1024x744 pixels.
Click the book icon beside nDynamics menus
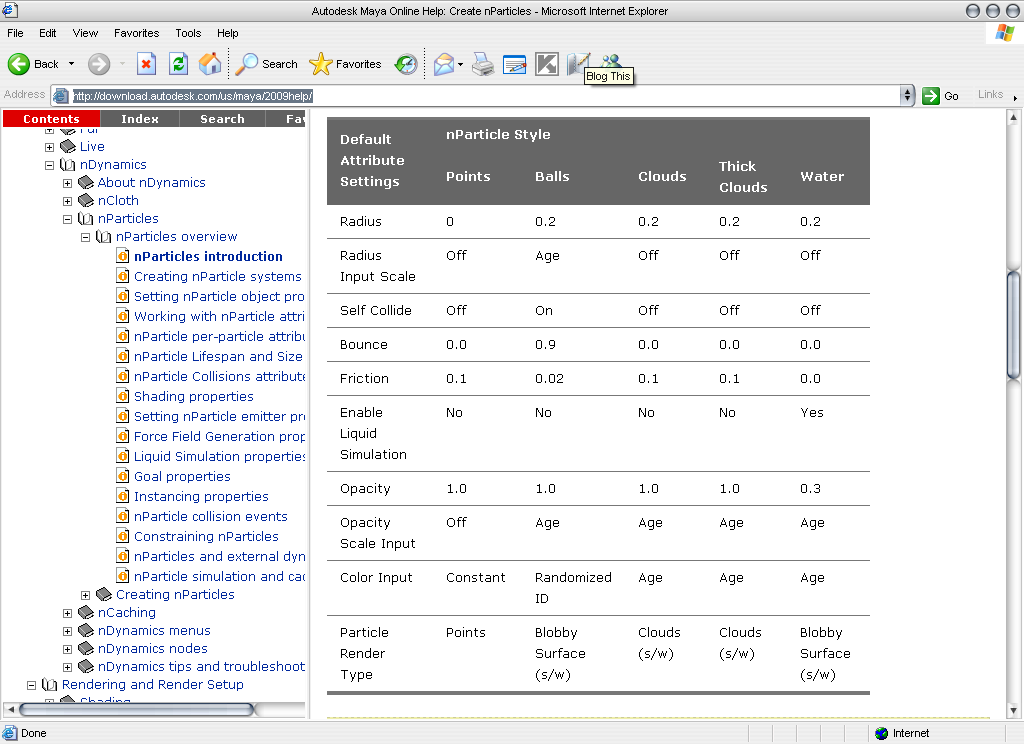pyautogui.click(x=86, y=630)
